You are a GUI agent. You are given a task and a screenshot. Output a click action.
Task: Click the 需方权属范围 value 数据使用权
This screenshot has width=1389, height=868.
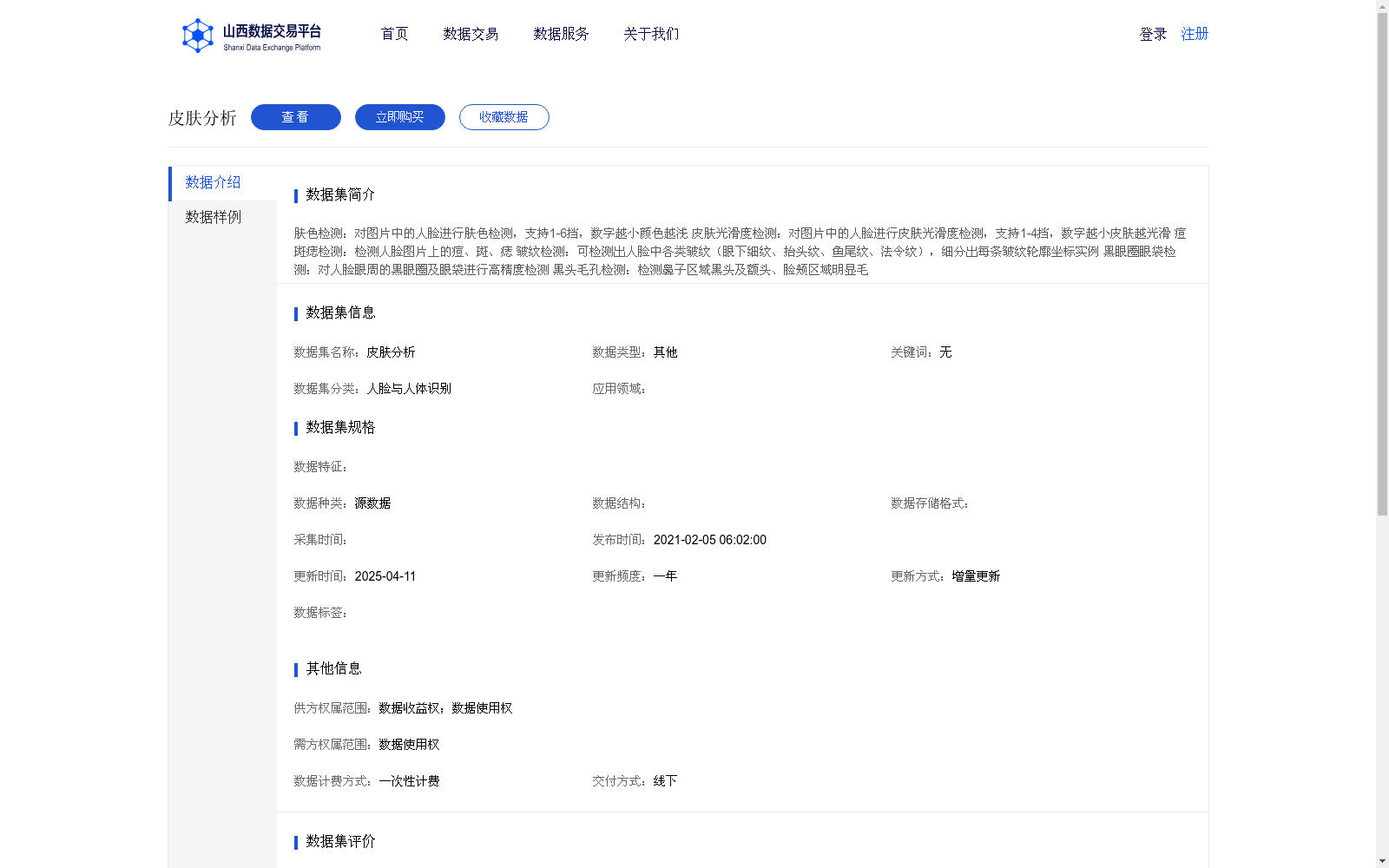pos(409,745)
